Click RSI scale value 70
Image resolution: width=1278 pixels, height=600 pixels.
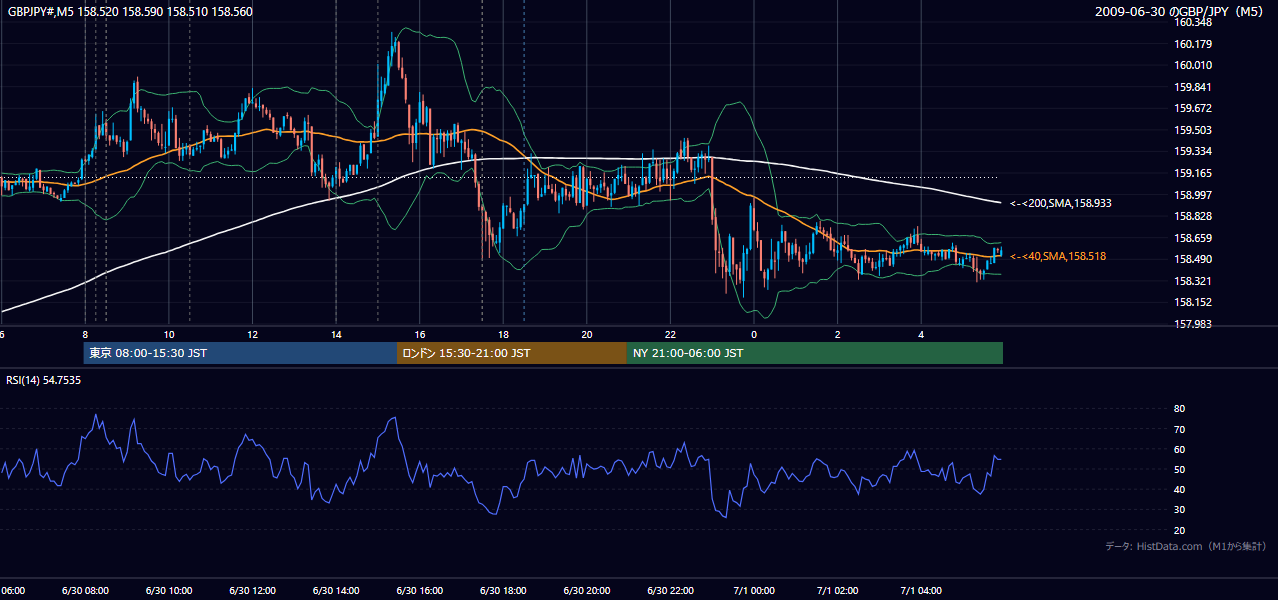[x=1180, y=429]
